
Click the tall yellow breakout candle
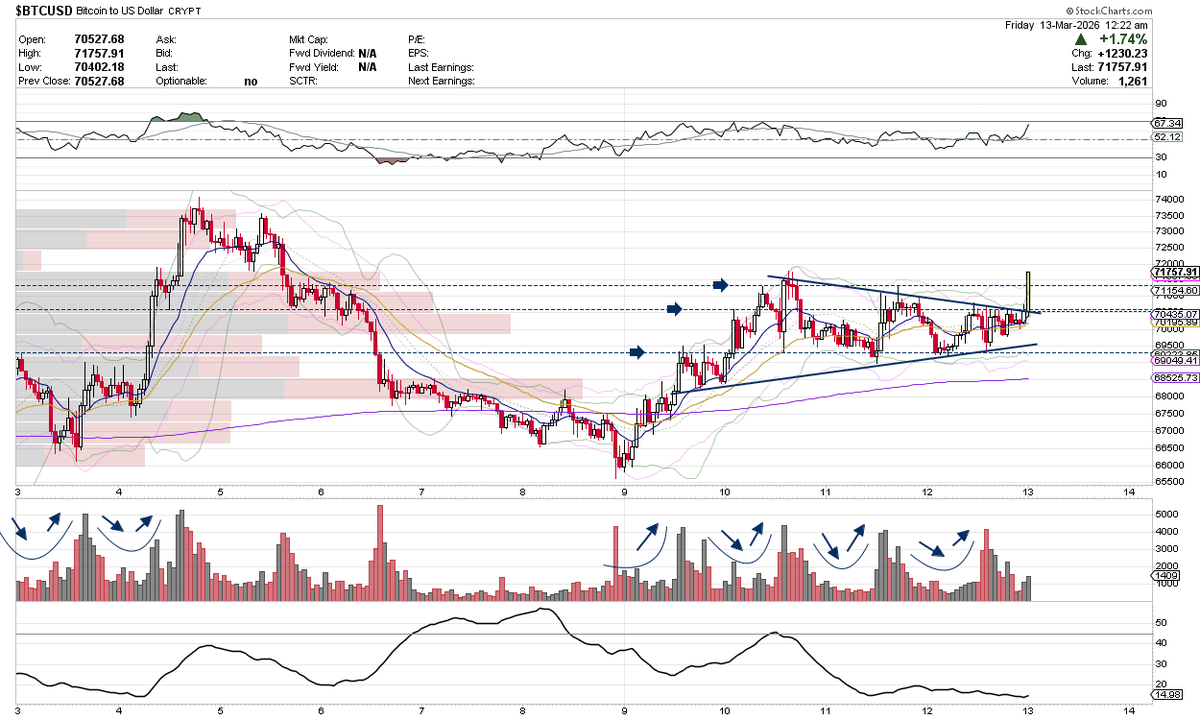[1028, 292]
